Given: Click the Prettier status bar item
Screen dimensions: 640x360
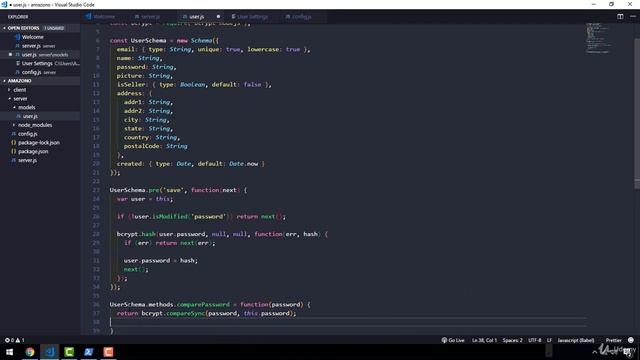Looking at the screenshot, I should click(x=613, y=340).
